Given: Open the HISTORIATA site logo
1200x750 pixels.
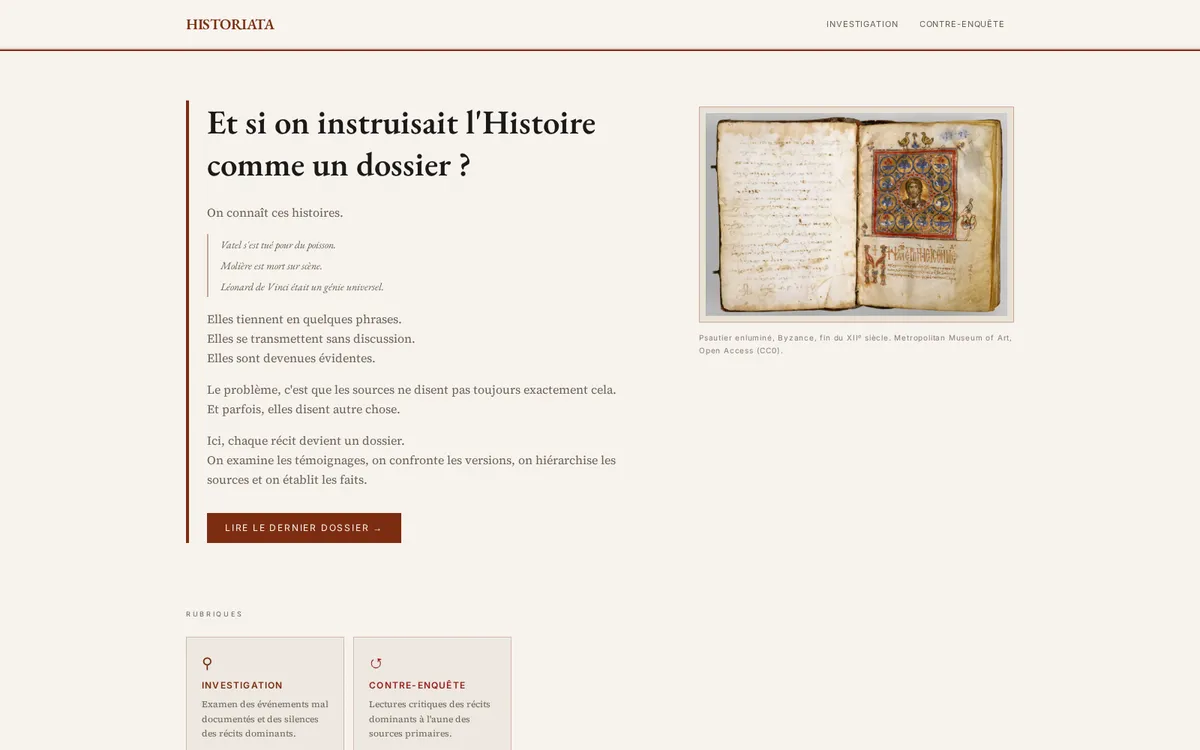Looking at the screenshot, I should pos(230,24).
